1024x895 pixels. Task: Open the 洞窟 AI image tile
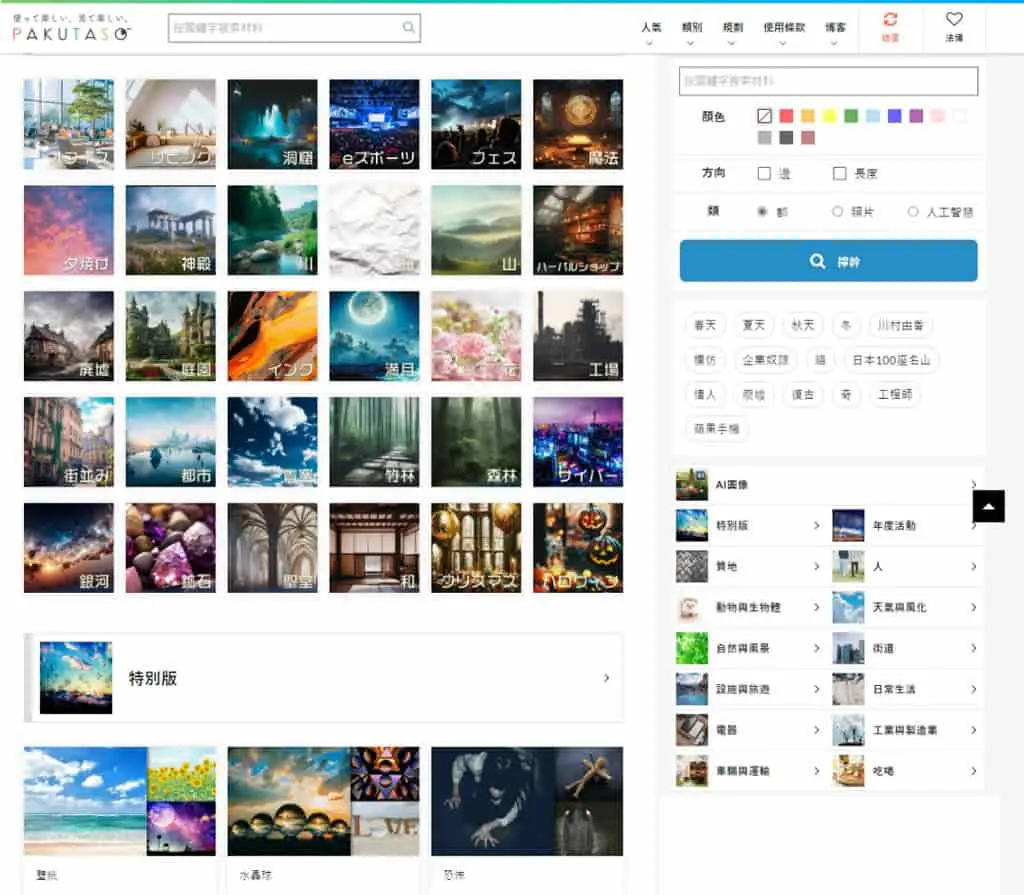272,124
